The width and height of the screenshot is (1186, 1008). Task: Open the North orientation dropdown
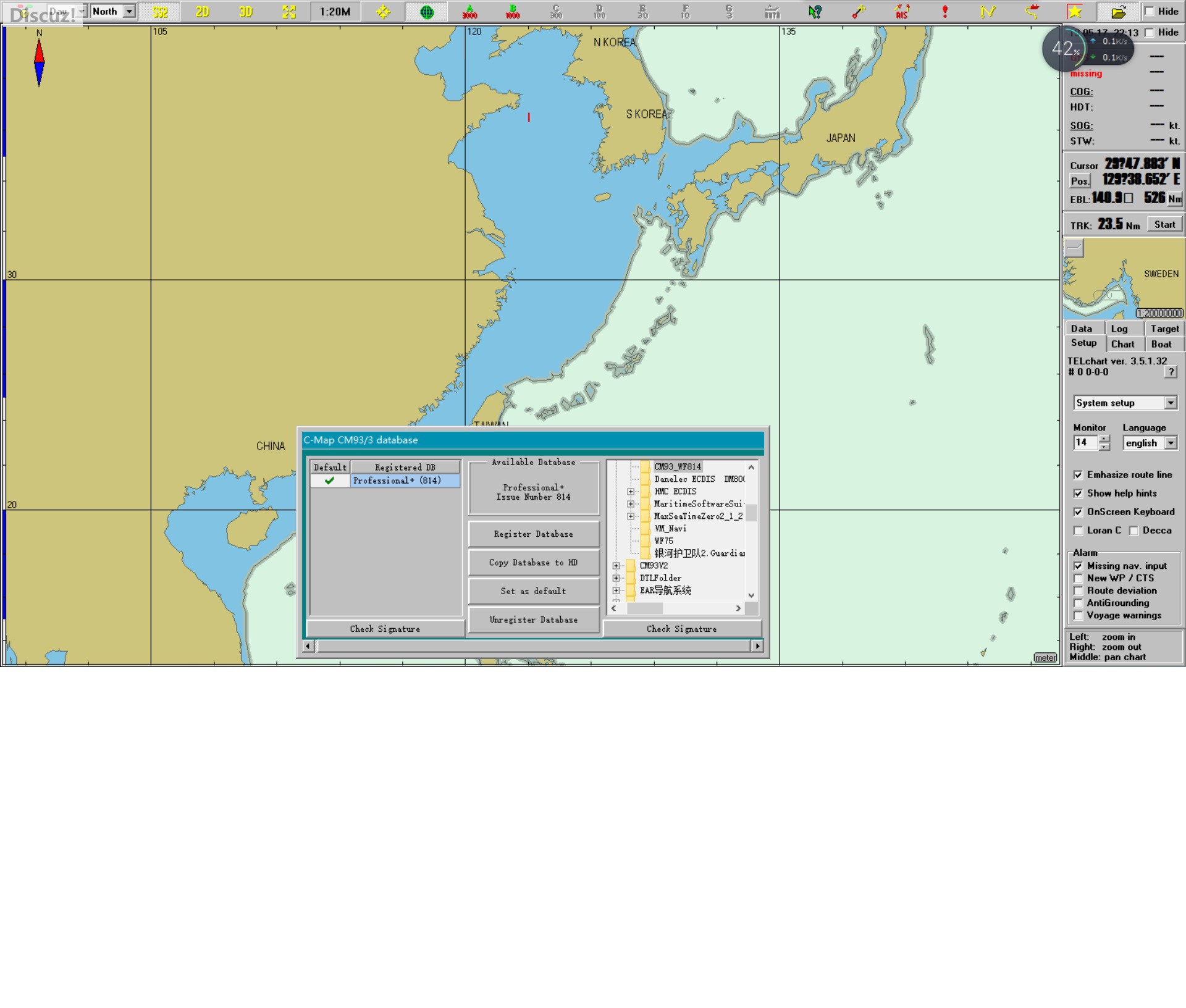[128, 11]
